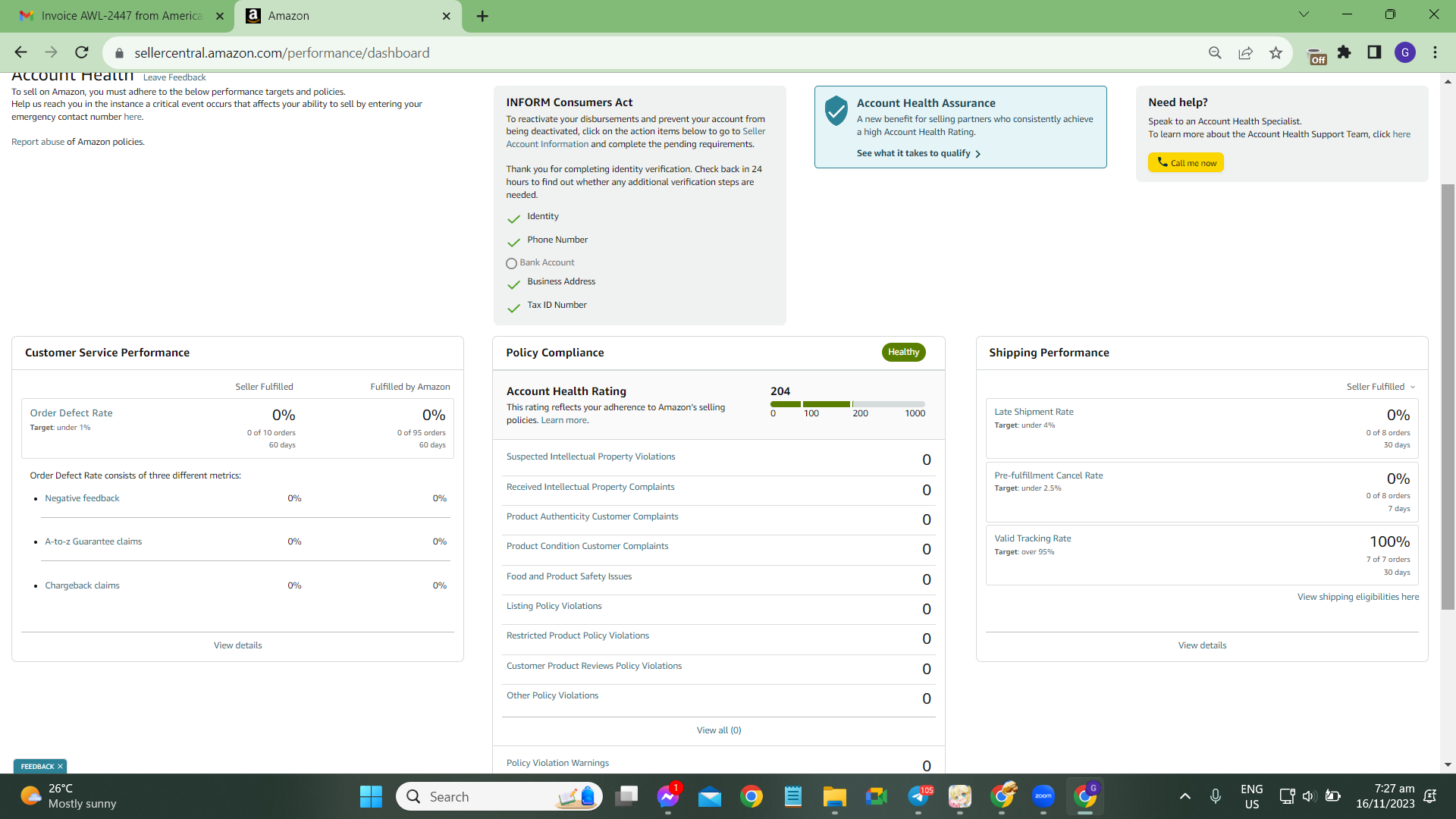Open the Google profile avatar G
Viewport: 1456px width, 819px height.
(x=1405, y=52)
